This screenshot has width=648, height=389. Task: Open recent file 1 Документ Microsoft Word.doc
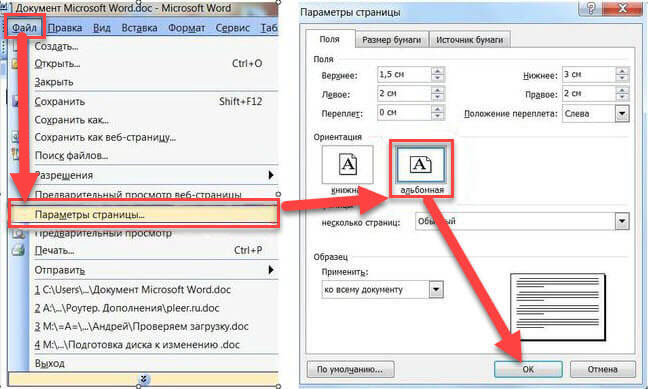(132, 290)
